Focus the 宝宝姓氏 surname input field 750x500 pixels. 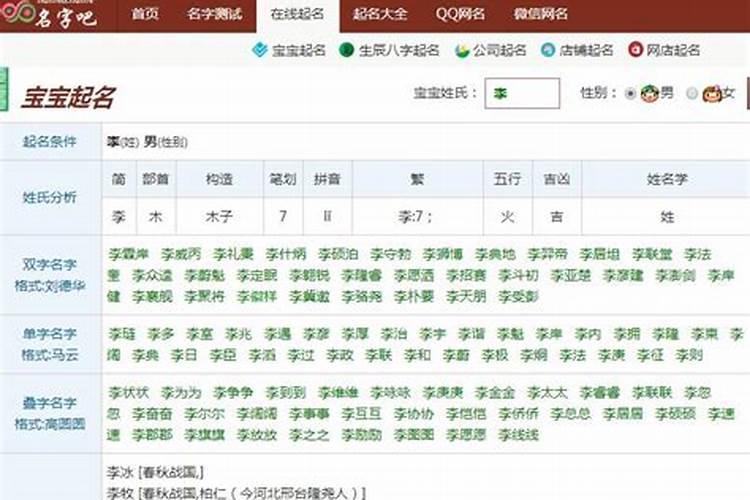522,93
